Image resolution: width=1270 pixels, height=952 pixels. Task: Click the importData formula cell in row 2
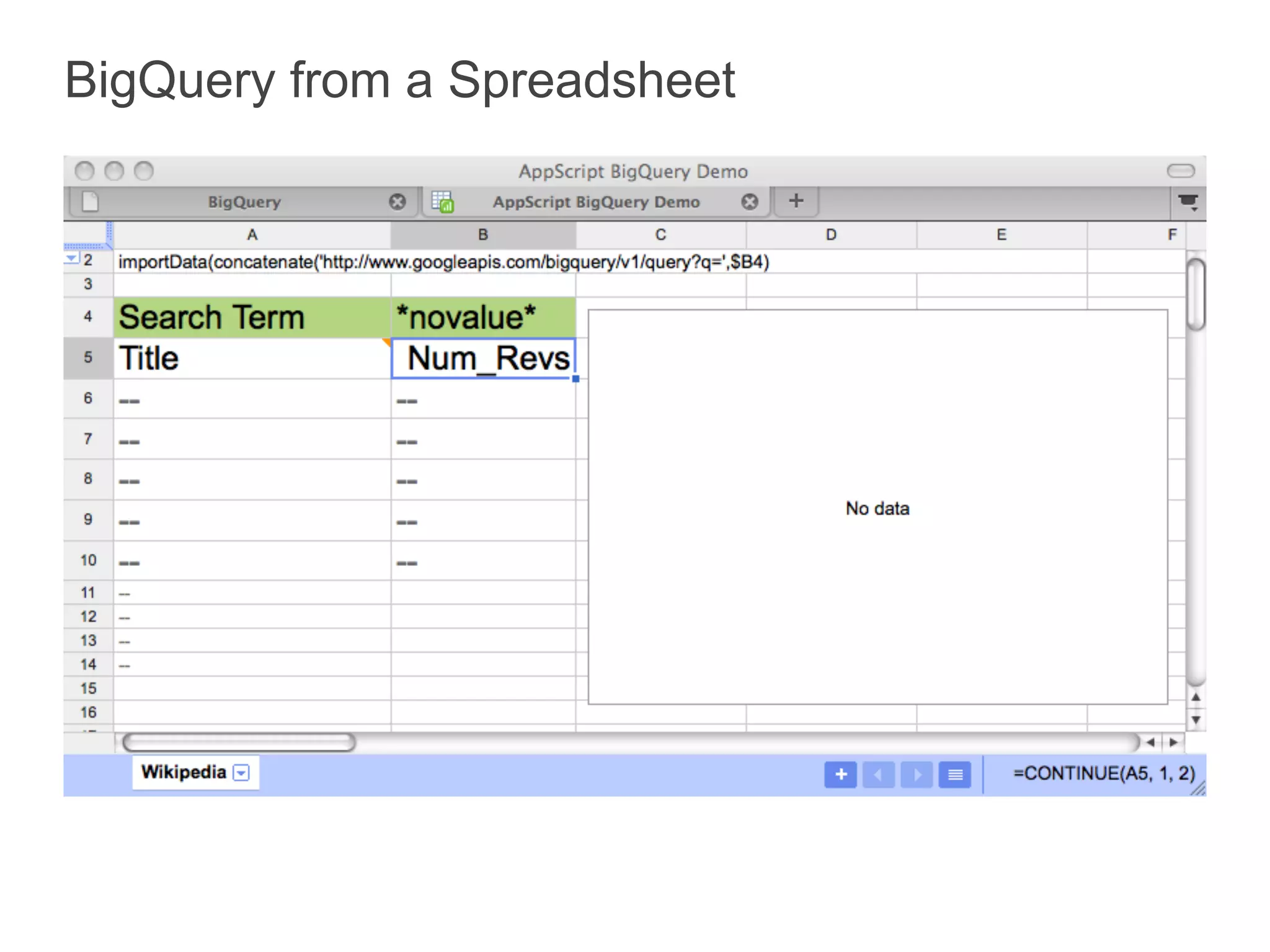[x=443, y=262]
